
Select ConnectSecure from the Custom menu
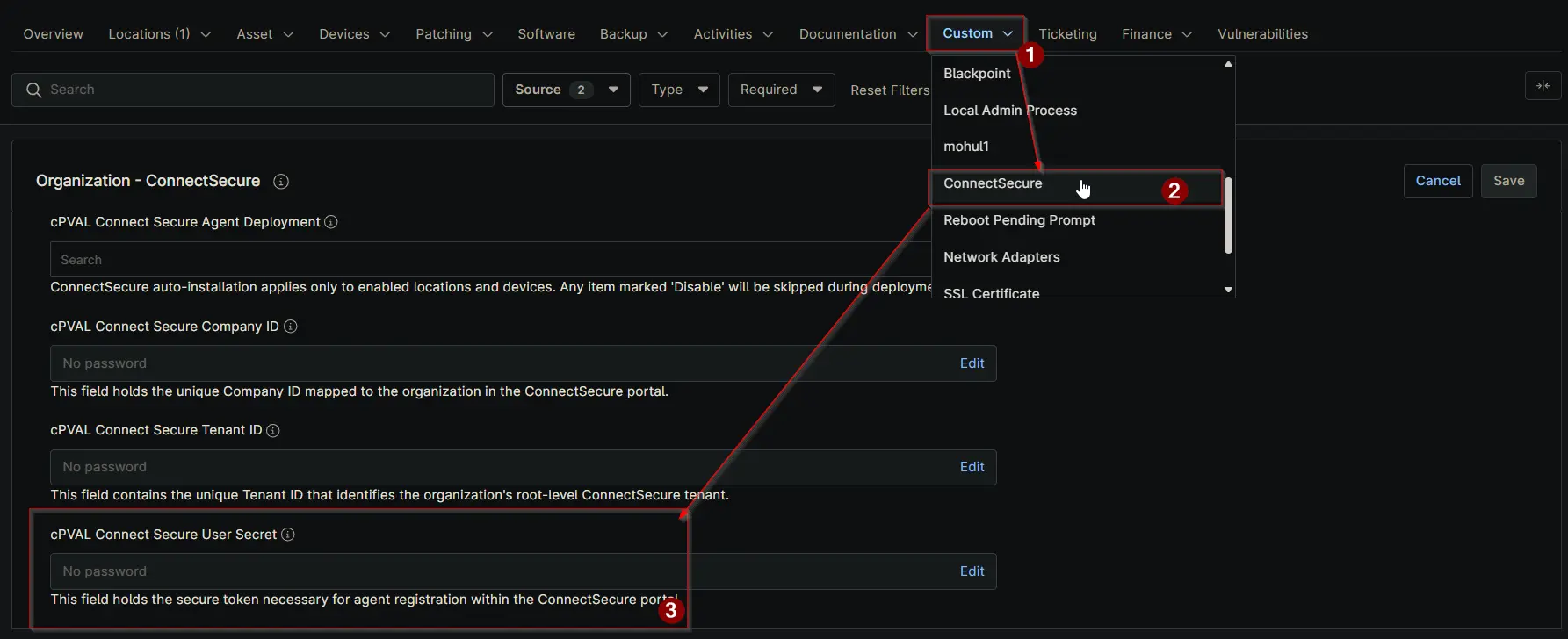coord(993,183)
